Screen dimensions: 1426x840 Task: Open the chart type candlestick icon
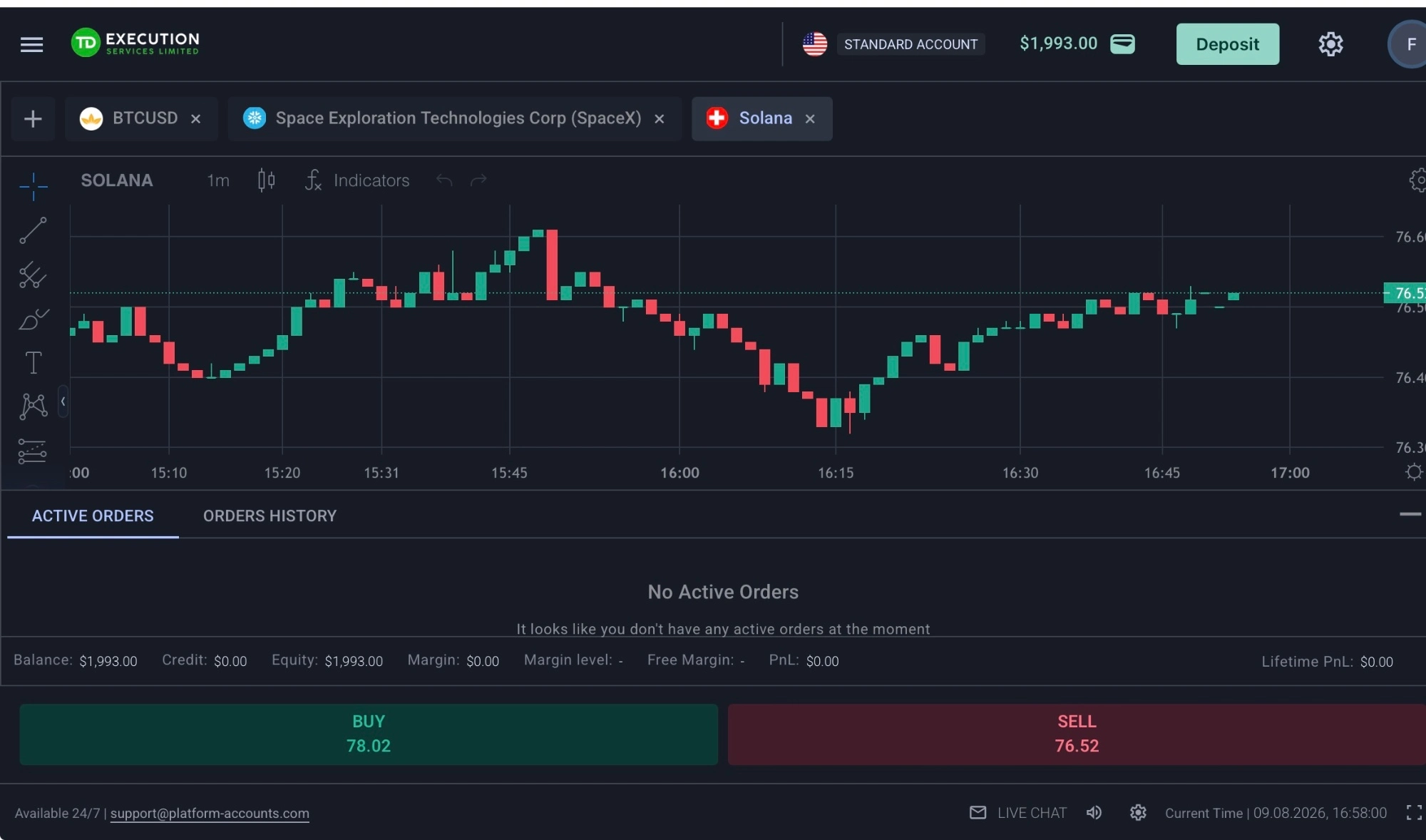click(266, 180)
